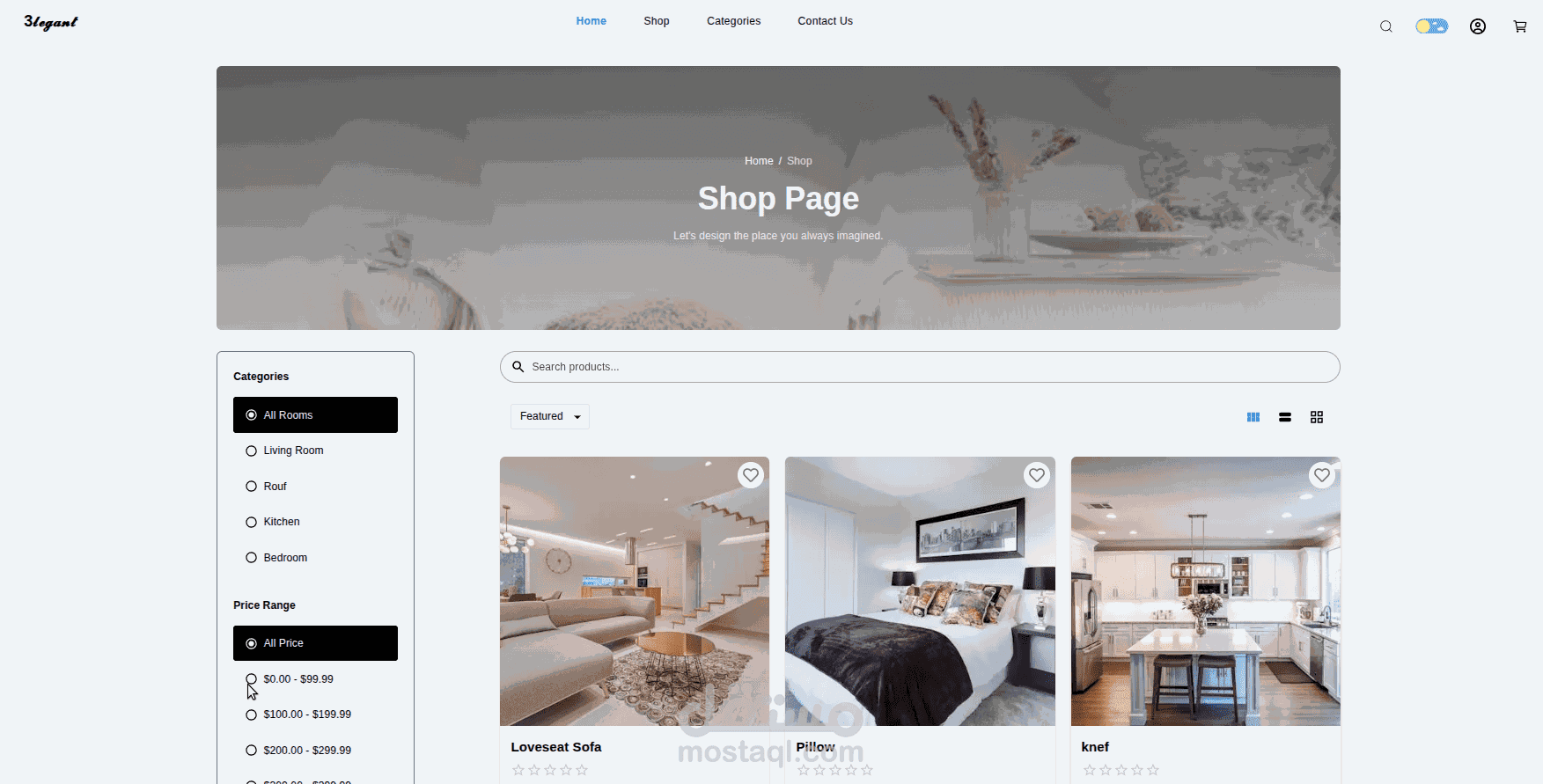Click the Home breadcrumb link

pos(759,161)
